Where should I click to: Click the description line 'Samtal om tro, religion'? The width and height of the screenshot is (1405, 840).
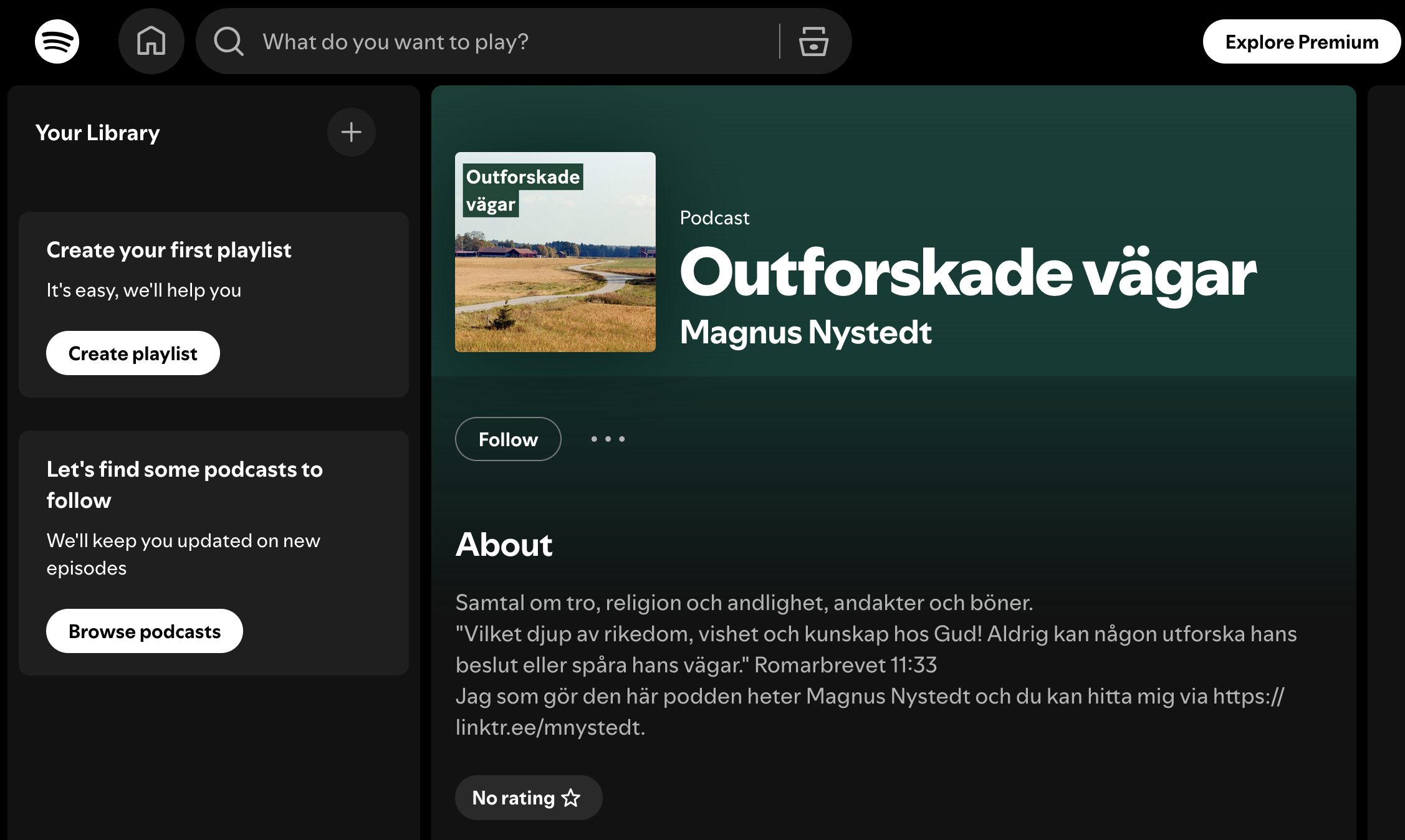click(x=744, y=603)
